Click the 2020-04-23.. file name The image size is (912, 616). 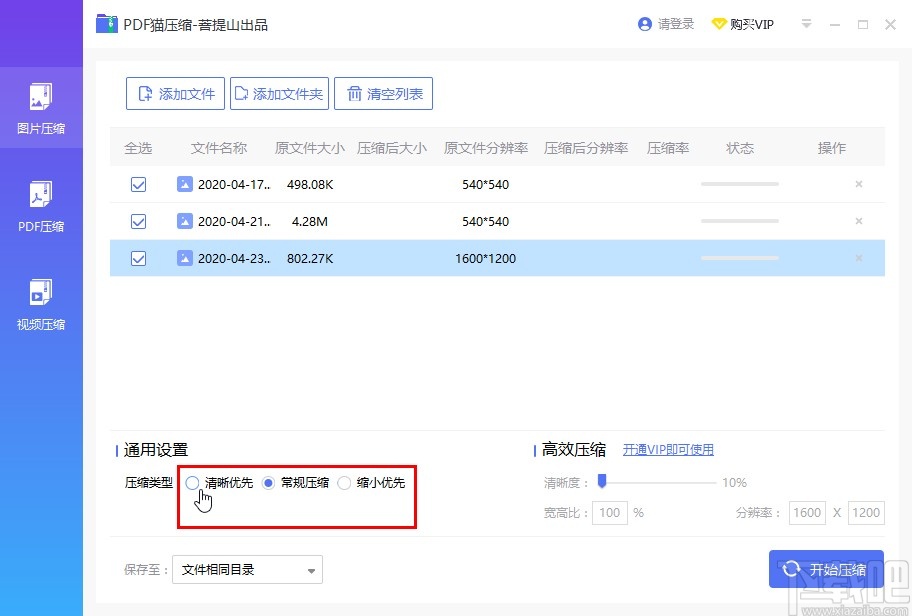(x=234, y=258)
